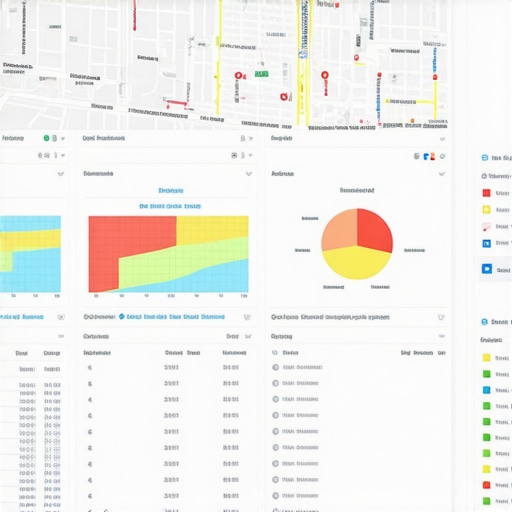The height and width of the screenshot is (512, 512).
Task: Click the blue square icon in the pie chart panel toolbar
Action: click(x=426, y=156)
